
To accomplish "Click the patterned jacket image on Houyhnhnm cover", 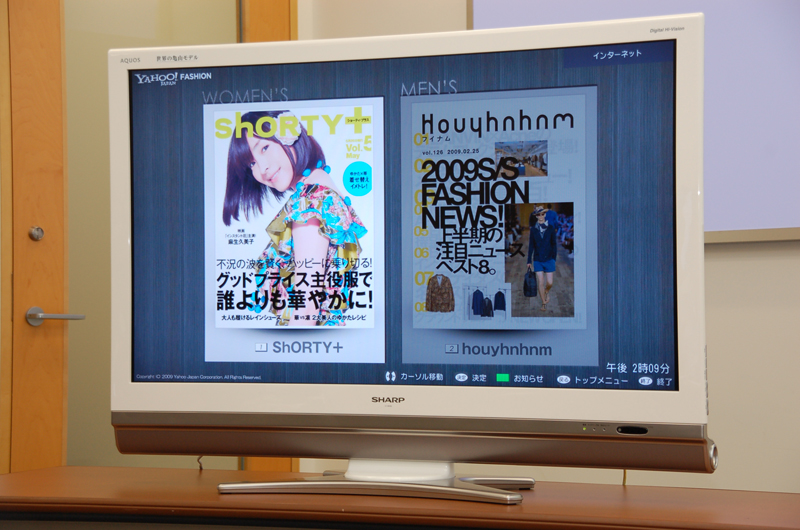I will (x=440, y=293).
